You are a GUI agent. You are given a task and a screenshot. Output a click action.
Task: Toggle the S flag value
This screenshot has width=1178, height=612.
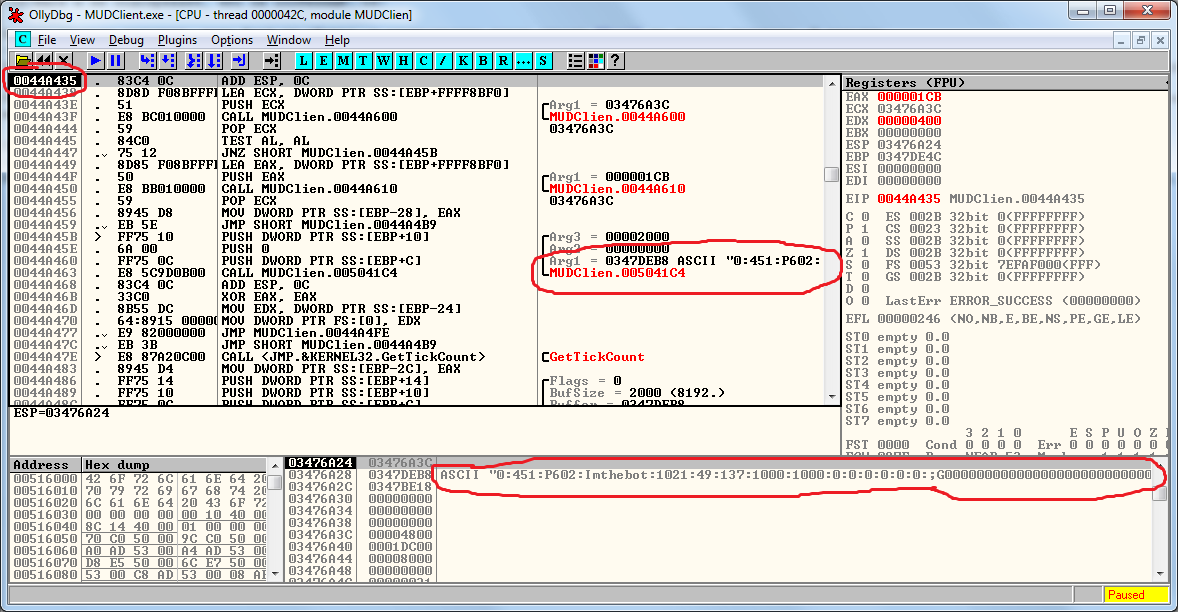[x=865, y=265]
